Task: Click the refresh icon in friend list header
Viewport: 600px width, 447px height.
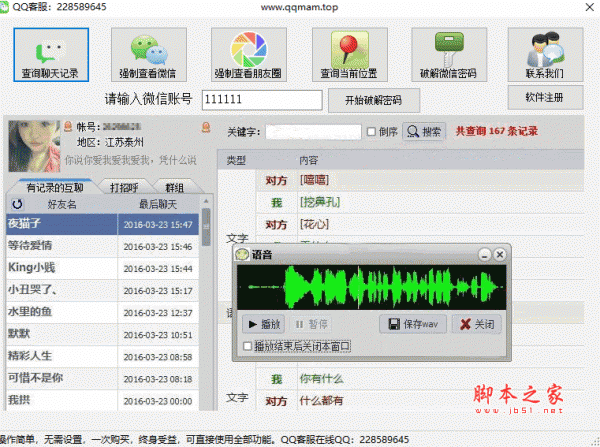Action: [17, 204]
